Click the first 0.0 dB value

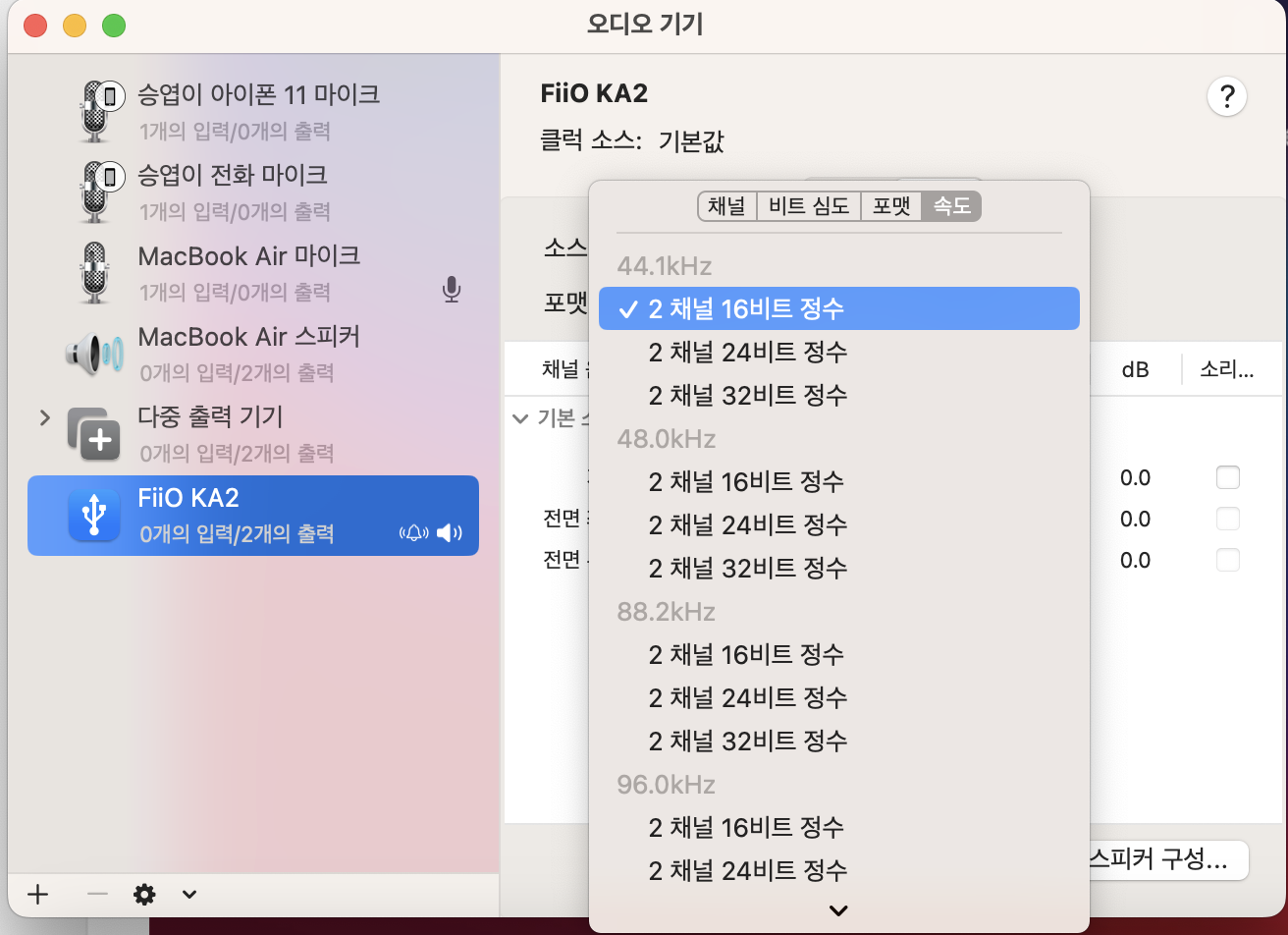coord(1136,478)
